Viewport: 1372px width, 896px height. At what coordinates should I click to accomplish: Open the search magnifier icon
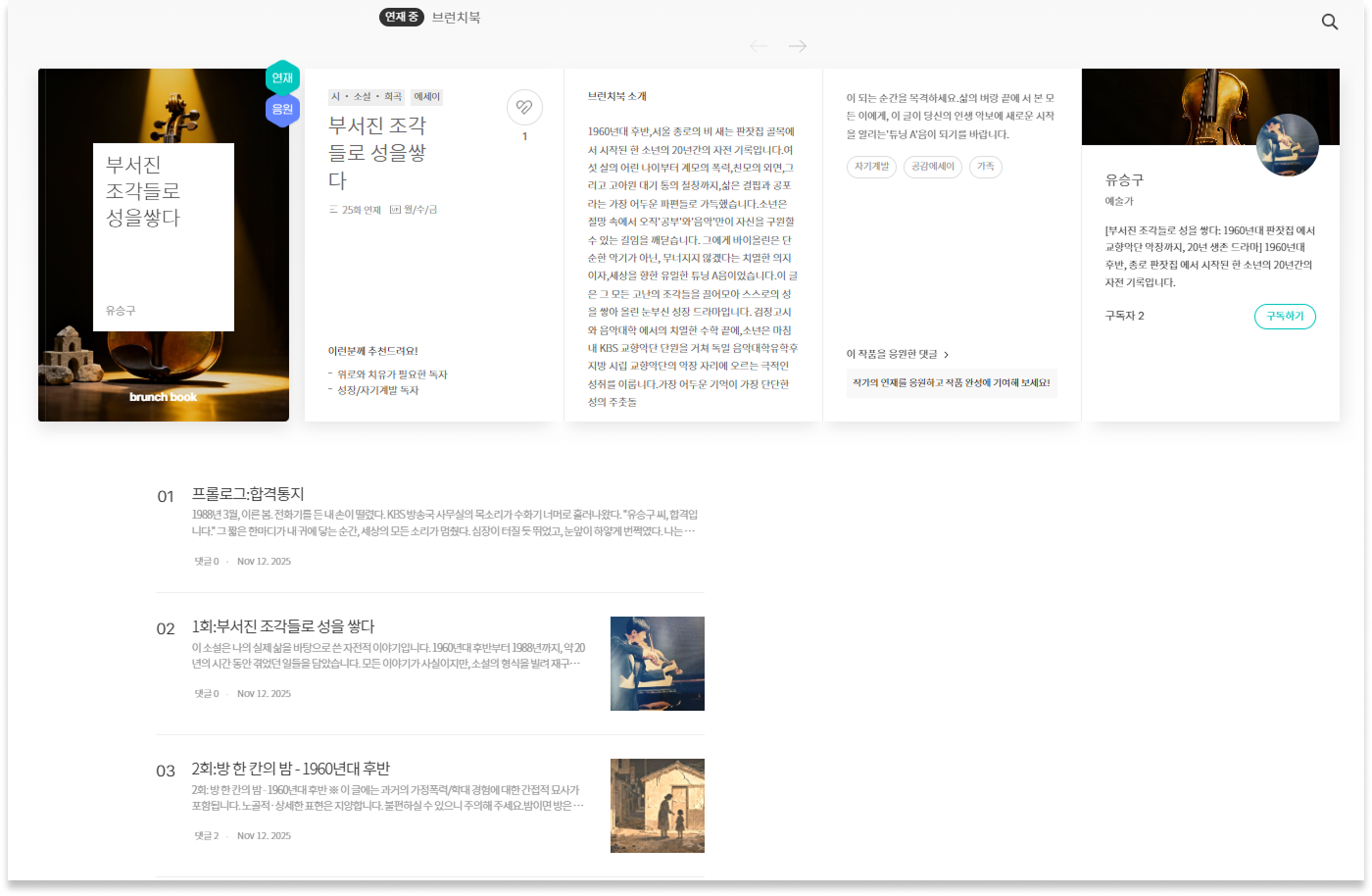pos(1329,22)
